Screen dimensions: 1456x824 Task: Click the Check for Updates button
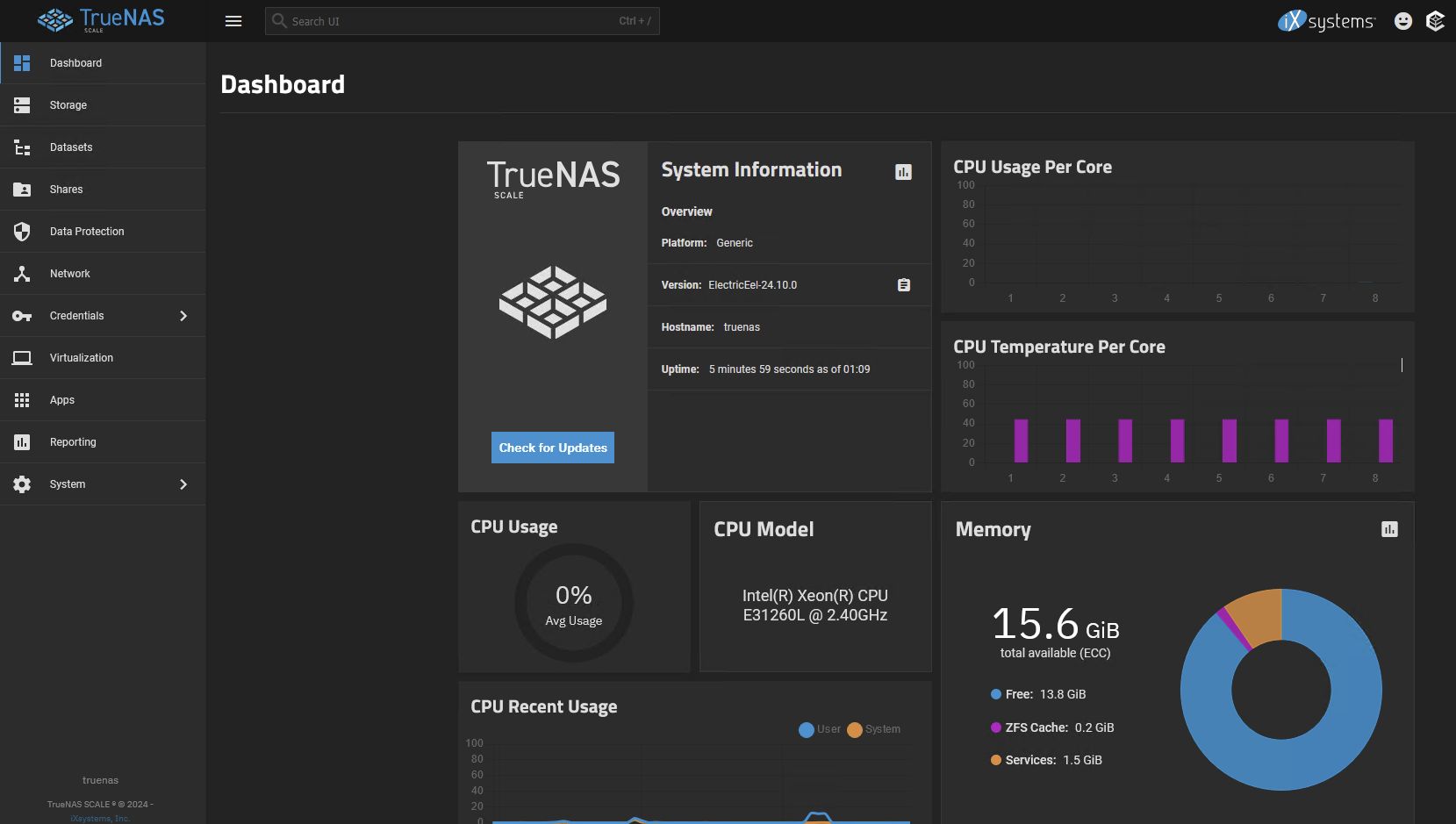tap(552, 448)
